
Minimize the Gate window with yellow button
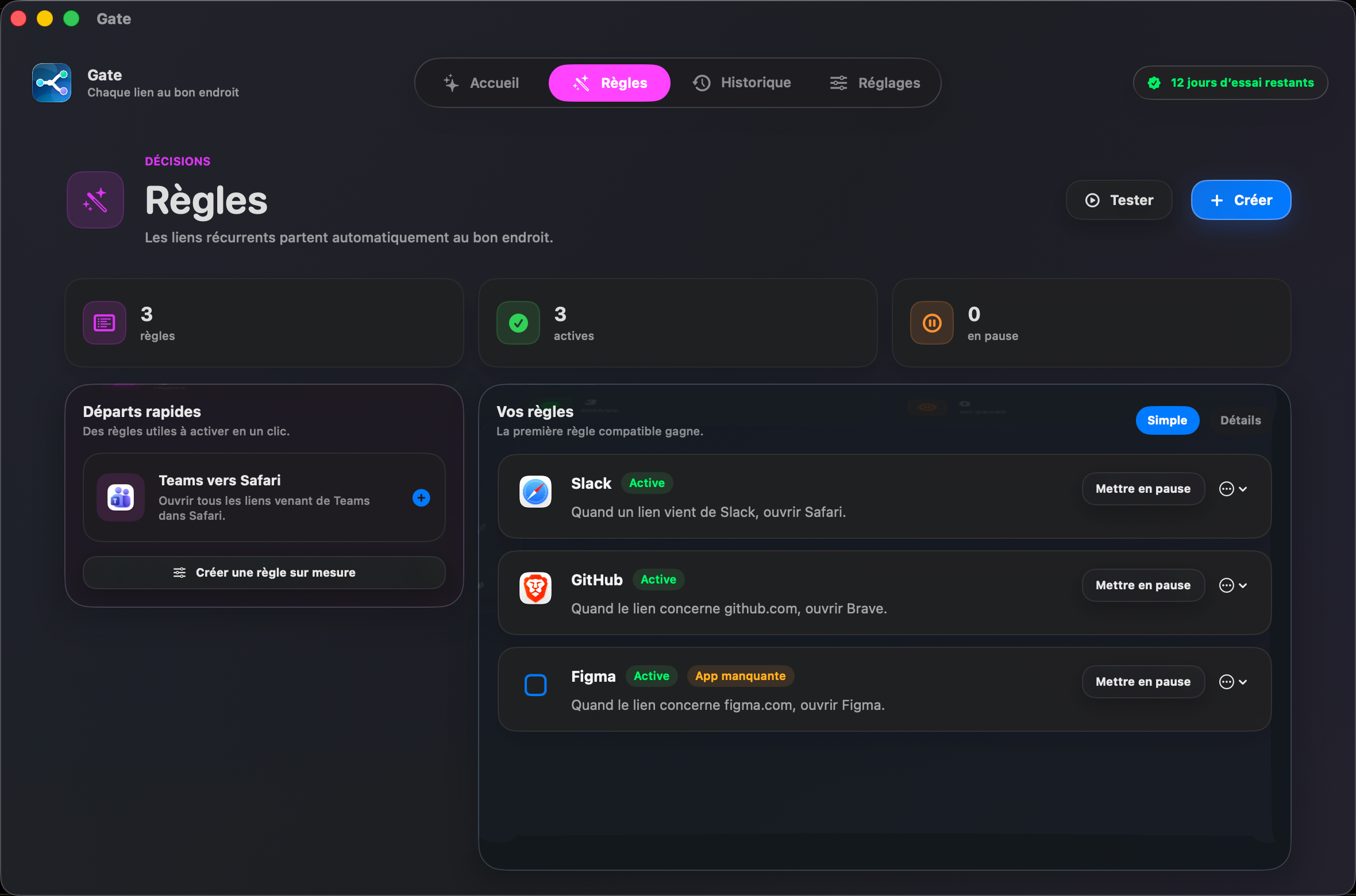pyautogui.click(x=45, y=19)
